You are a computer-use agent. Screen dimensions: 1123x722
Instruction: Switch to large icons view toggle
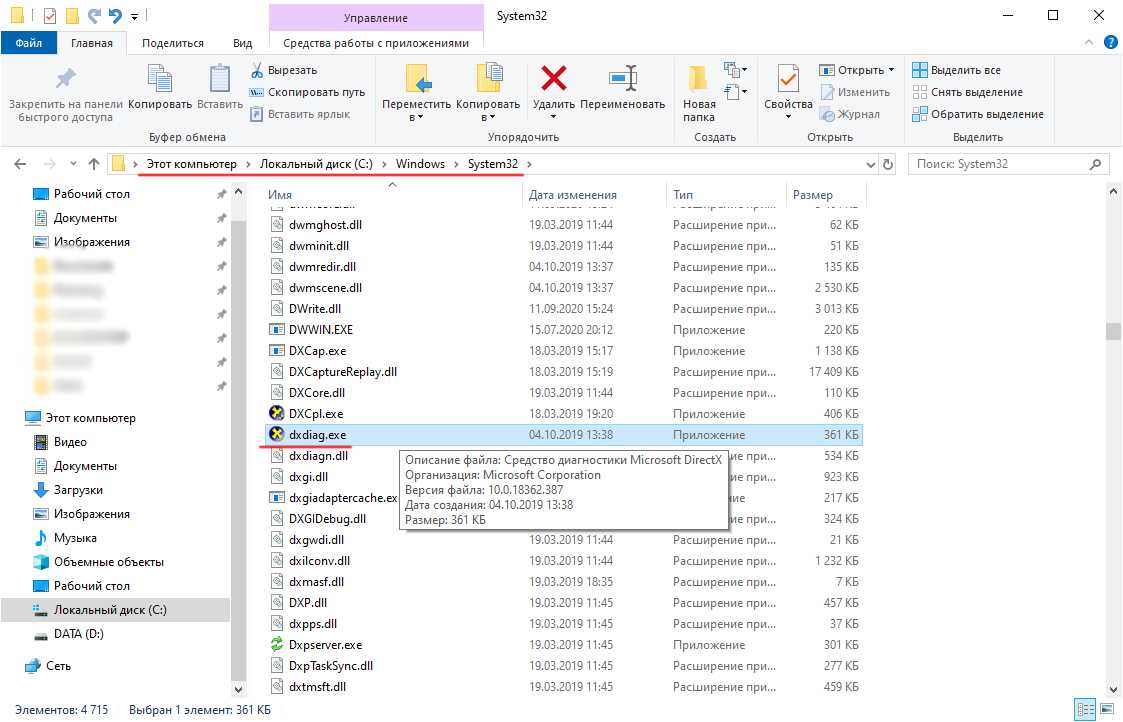1107,710
